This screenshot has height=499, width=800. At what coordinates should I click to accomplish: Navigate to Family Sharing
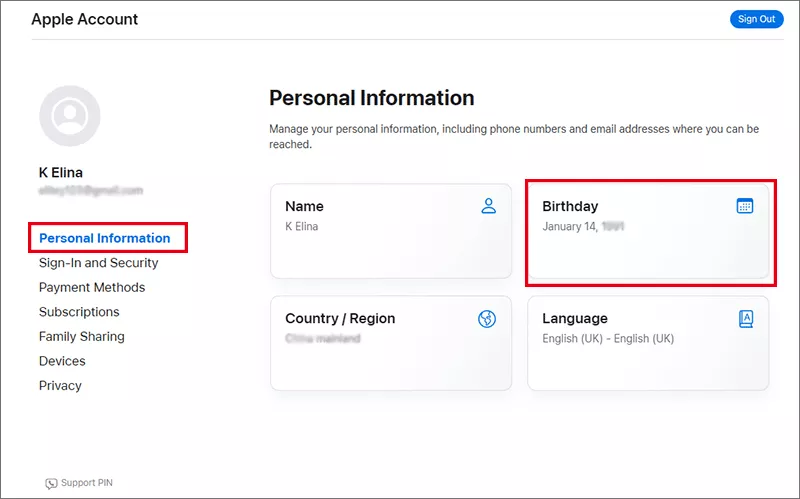coord(82,337)
